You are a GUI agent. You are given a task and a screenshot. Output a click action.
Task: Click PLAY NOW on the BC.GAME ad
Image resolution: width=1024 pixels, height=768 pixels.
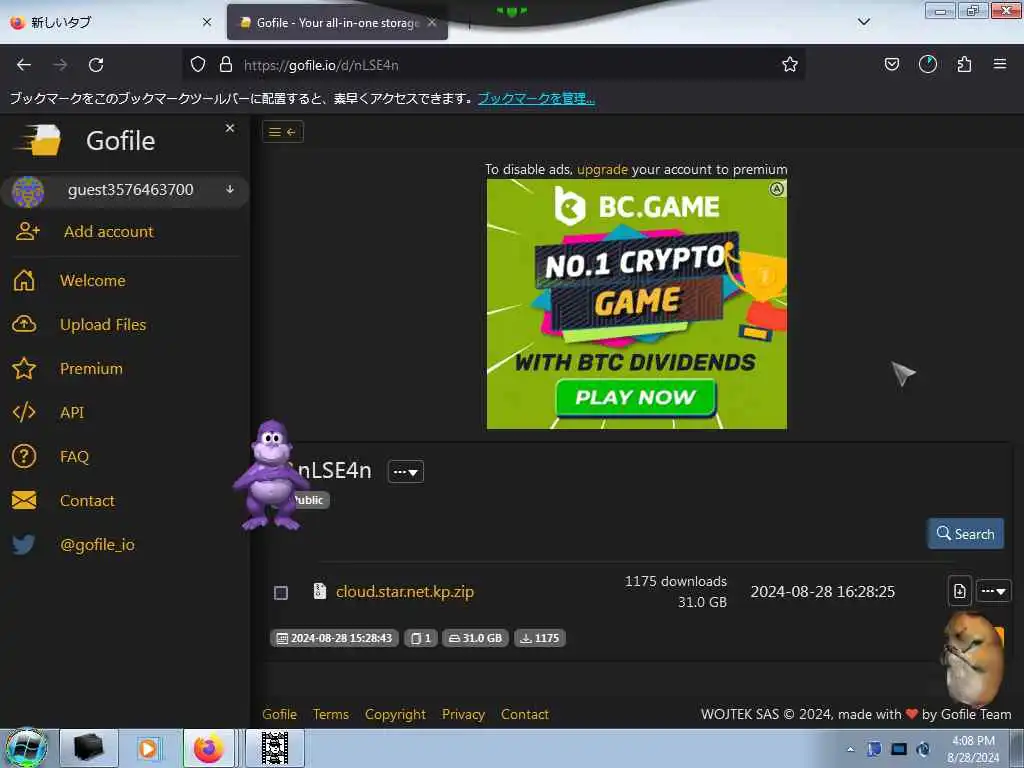click(635, 397)
